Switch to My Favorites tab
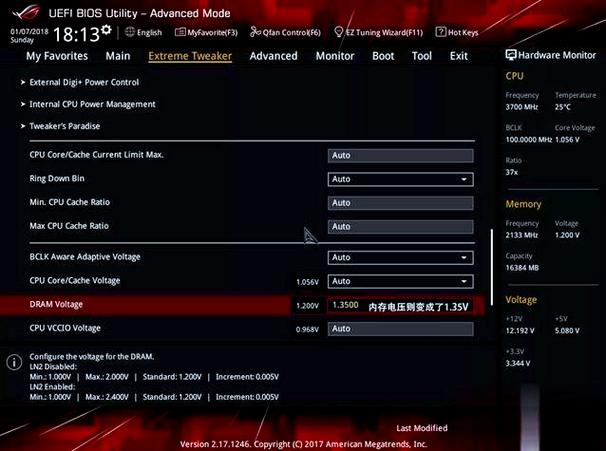The width and height of the screenshot is (606, 451). coord(57,56)
